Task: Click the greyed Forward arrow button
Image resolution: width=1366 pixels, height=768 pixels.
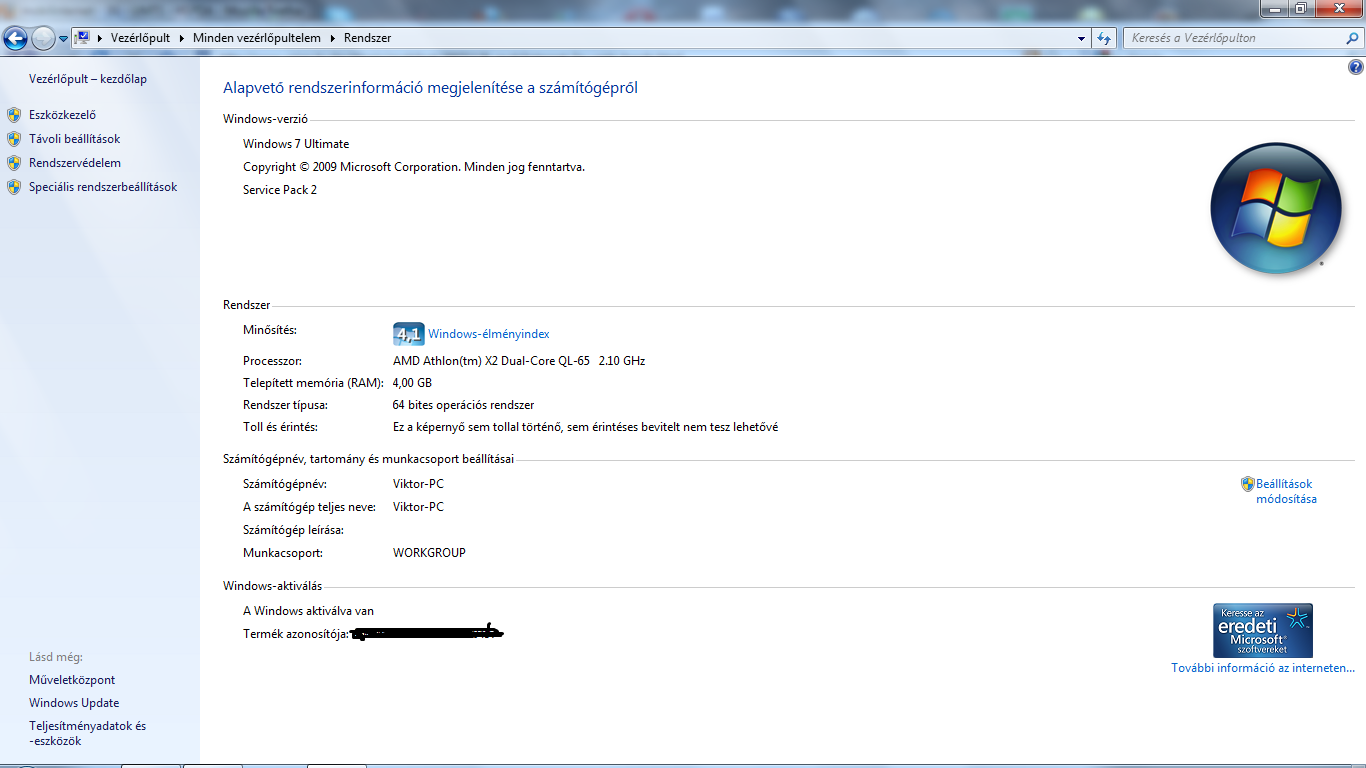Action: tap(43, 38)
